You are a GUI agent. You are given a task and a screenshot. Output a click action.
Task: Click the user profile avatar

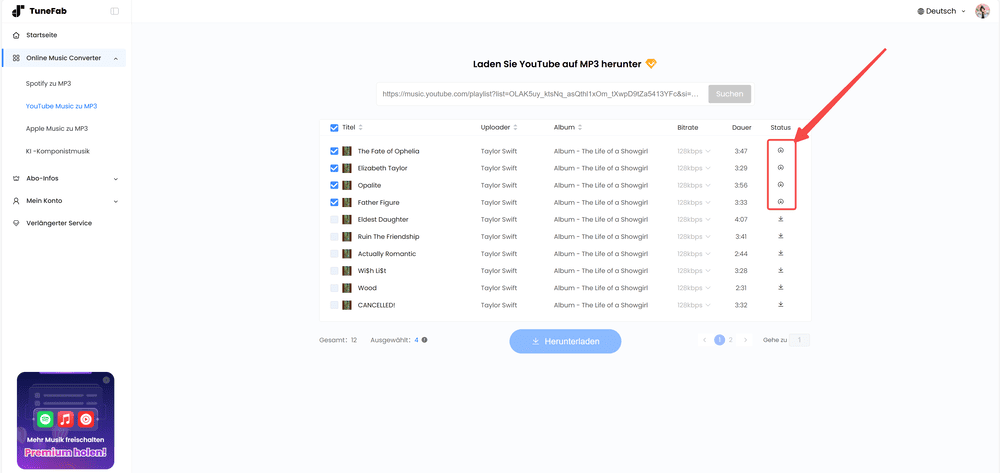982,11
